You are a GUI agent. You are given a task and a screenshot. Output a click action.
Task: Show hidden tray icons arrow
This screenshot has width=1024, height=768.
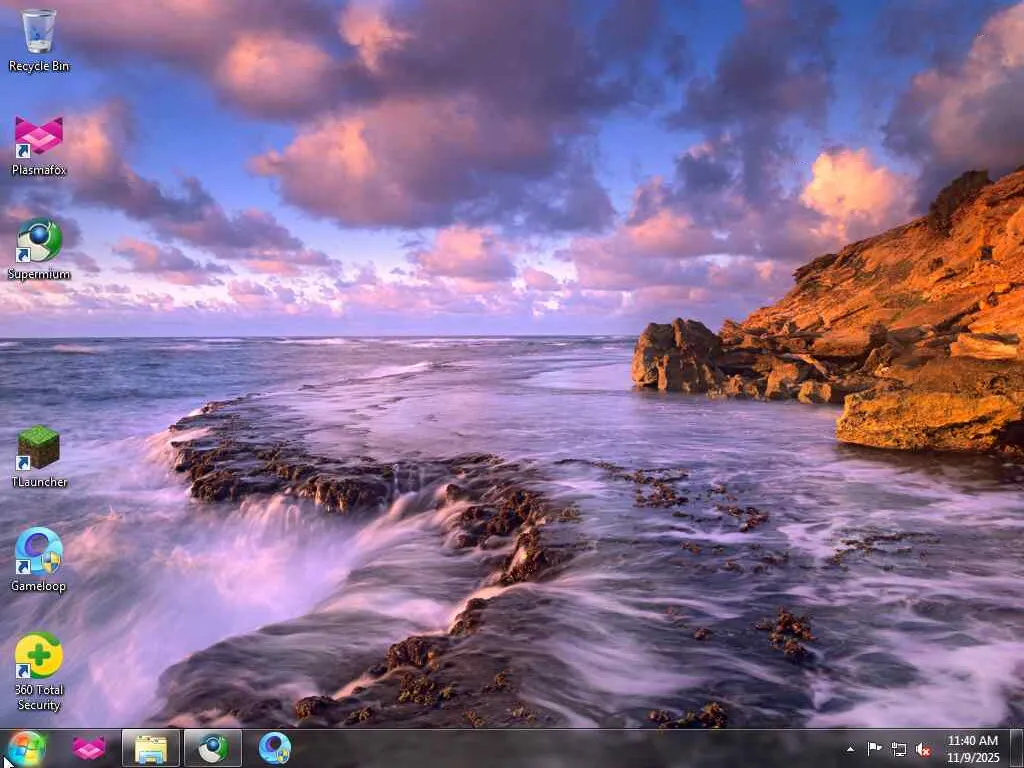tap(850, 749)
